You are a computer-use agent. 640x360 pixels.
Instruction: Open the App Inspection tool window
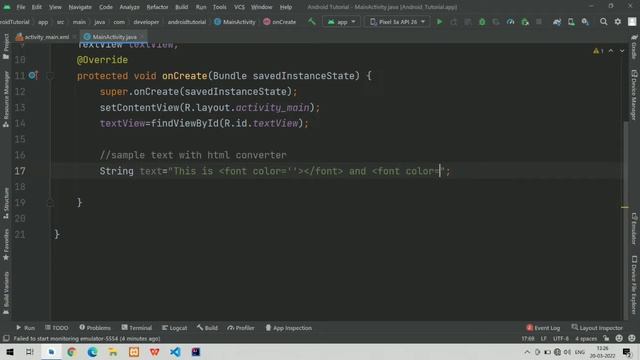[x=289, y=328]
